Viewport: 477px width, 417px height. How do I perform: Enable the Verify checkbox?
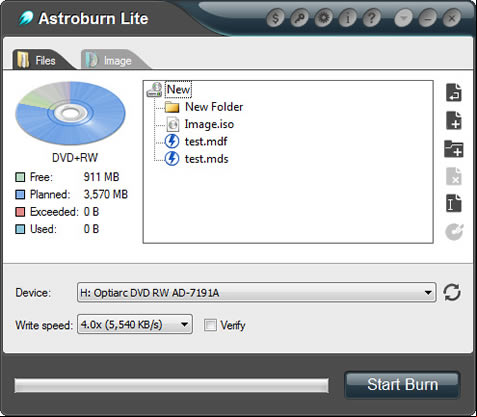coord(210,325)
